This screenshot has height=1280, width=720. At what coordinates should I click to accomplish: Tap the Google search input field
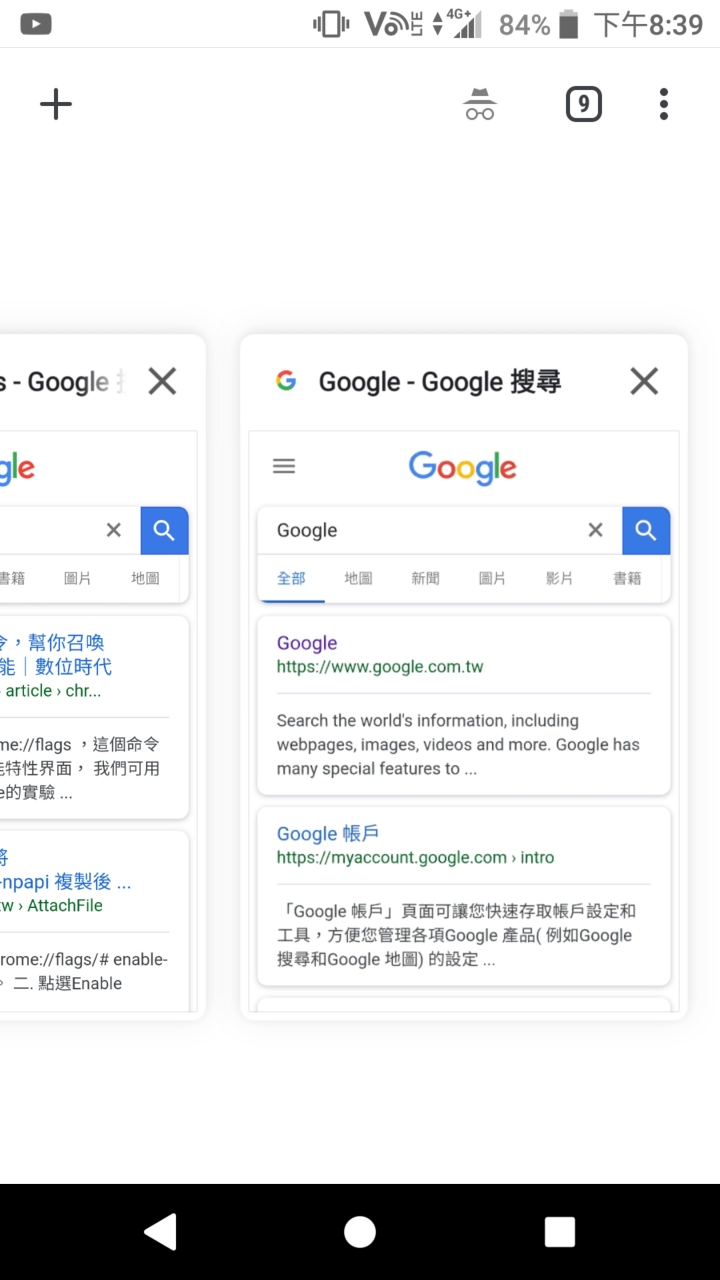(425, 530)
